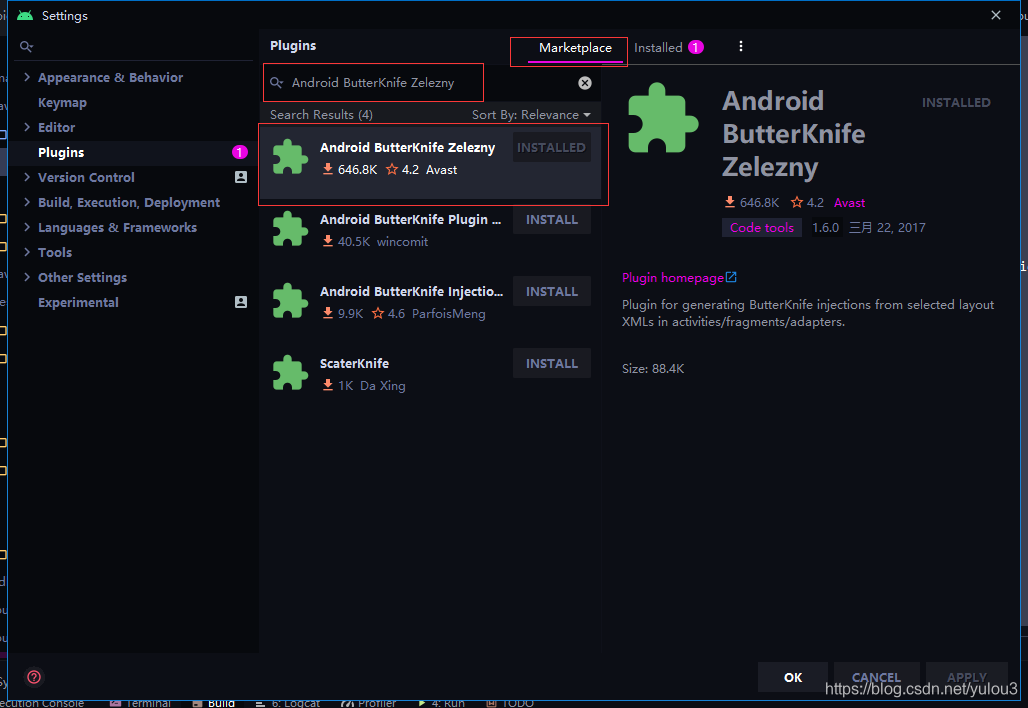Click the Avast vendor link in details
Screen dimensions: 1028x708
click(x=849, y=203)
